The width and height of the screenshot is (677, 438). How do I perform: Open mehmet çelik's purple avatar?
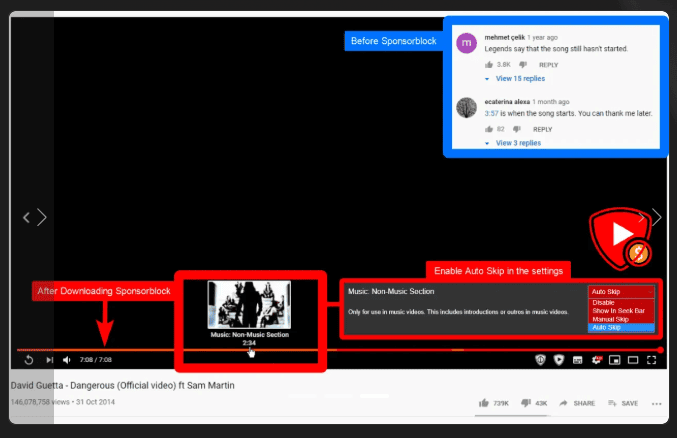coord(466,43)
